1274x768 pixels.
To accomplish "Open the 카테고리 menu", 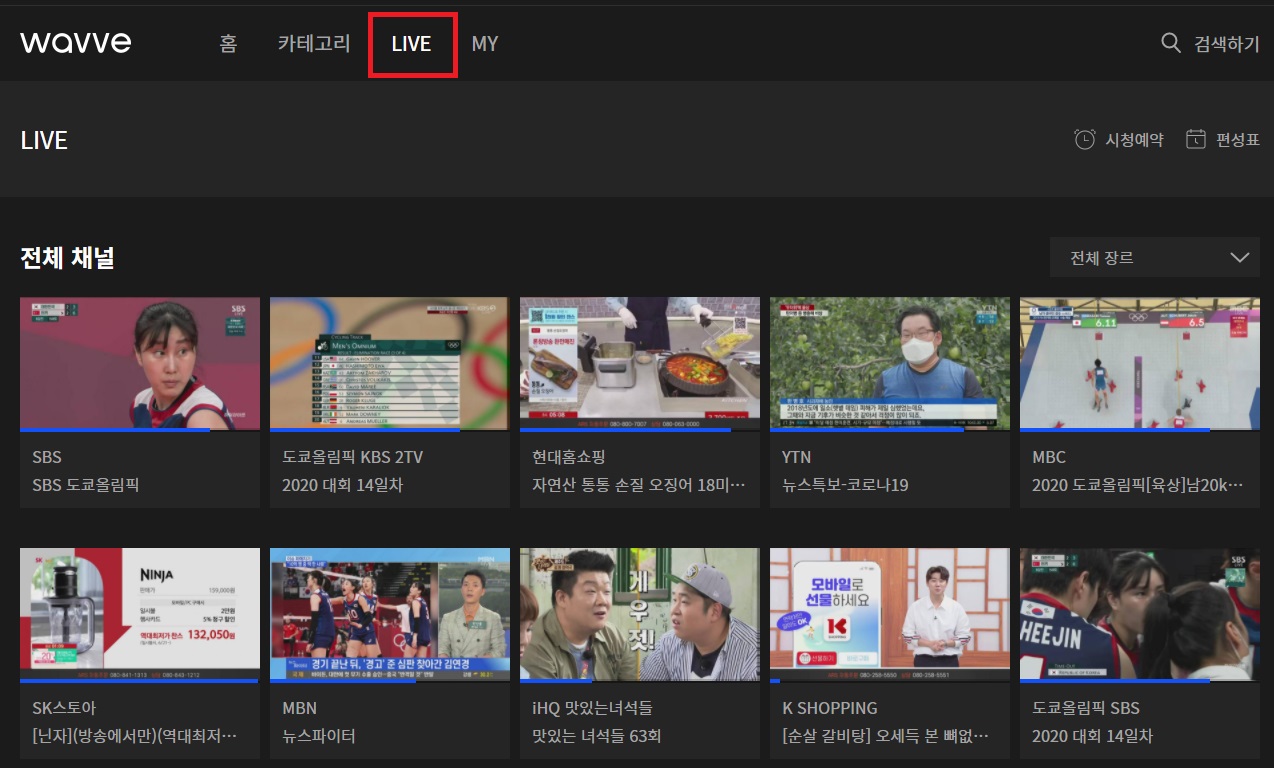I will point(314,44).
